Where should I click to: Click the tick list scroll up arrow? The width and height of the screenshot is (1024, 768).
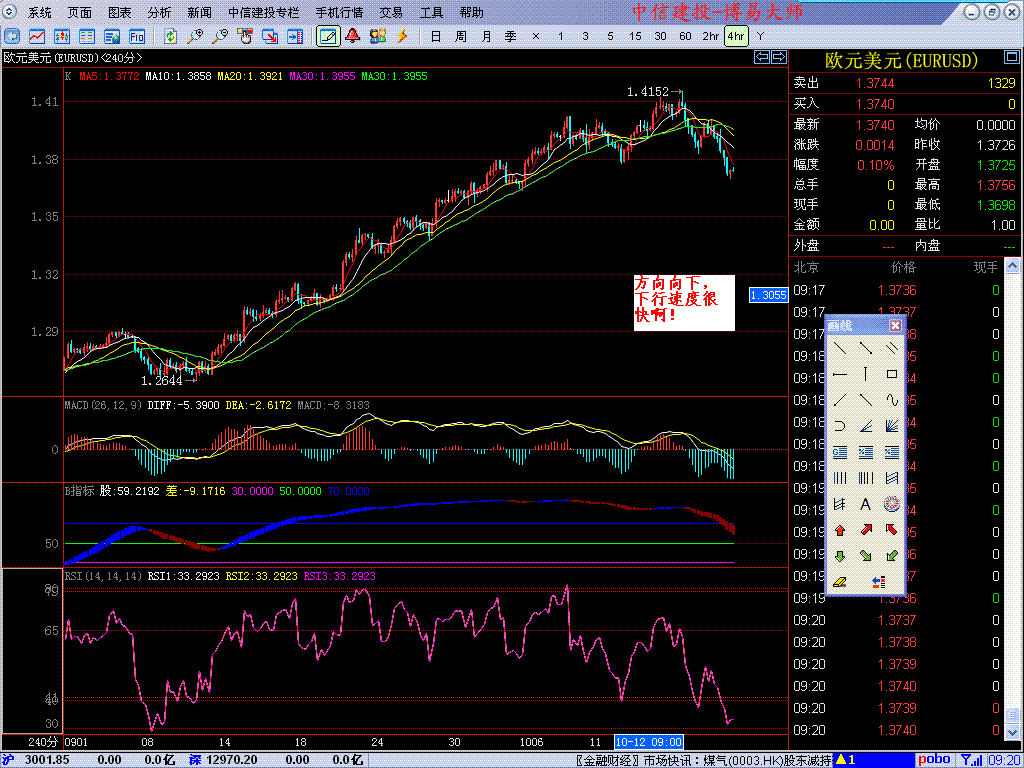(1012, 265)
